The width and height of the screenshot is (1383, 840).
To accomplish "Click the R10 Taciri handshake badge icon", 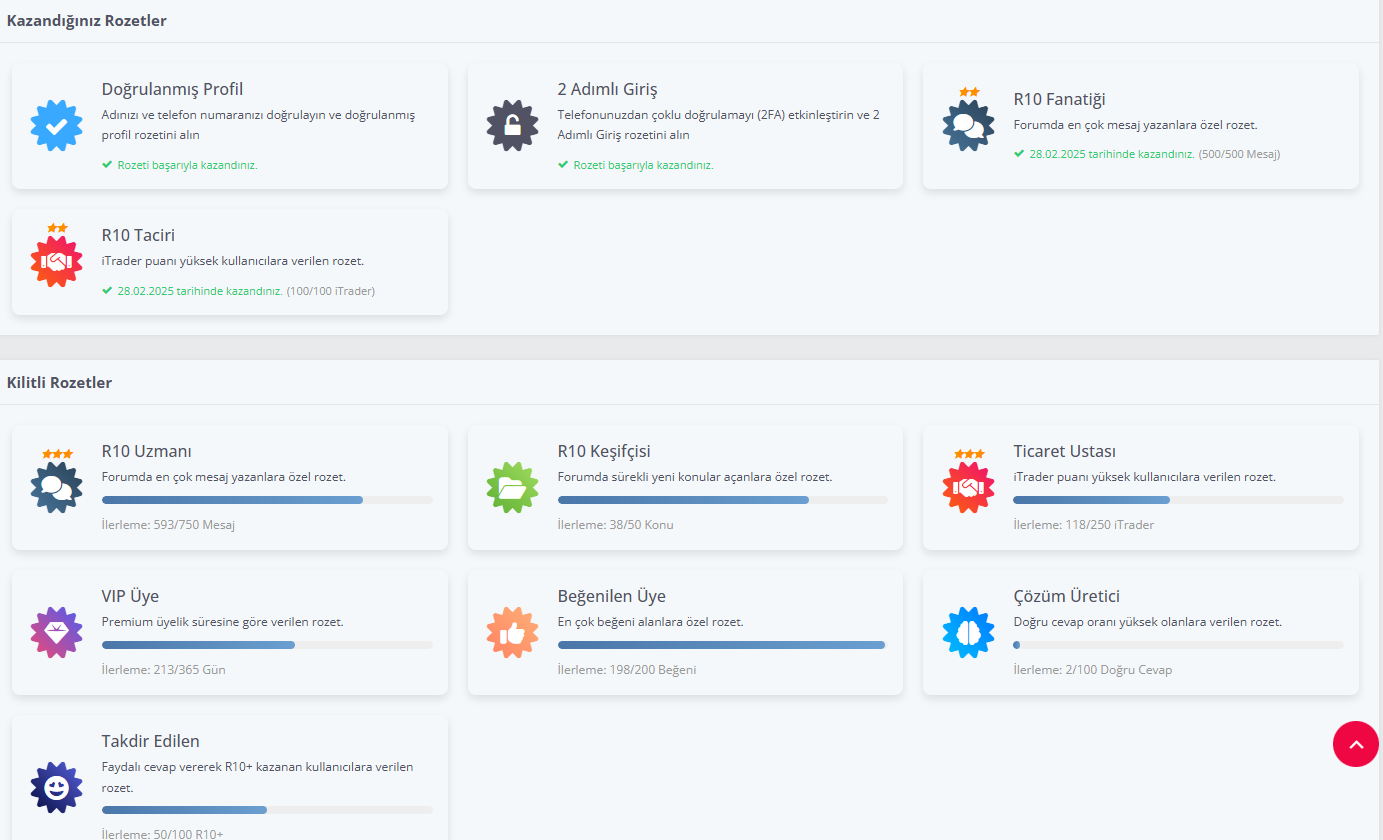I will click(x=57, y=258).
